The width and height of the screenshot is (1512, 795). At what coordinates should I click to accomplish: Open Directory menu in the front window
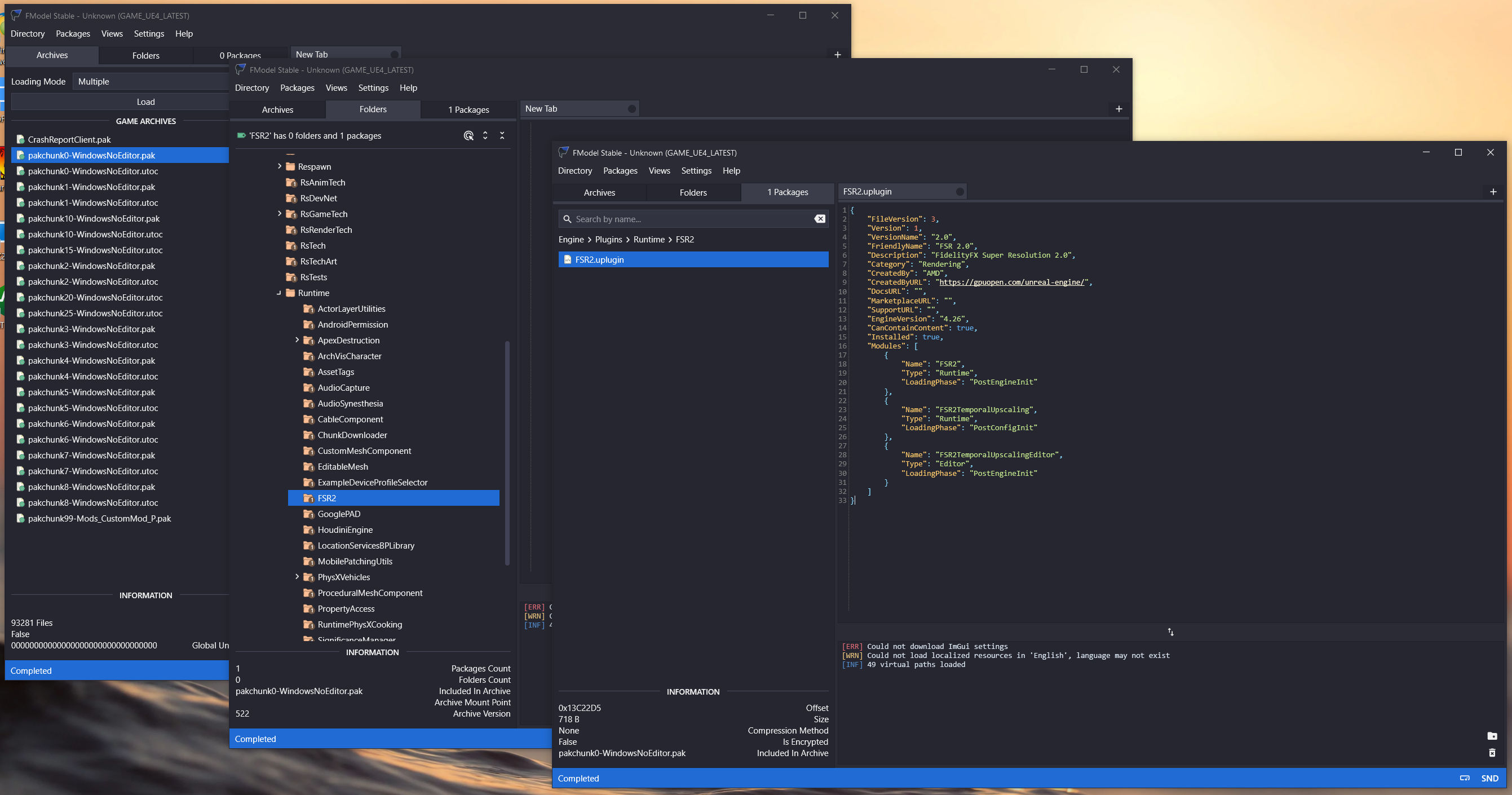(574, 171)
